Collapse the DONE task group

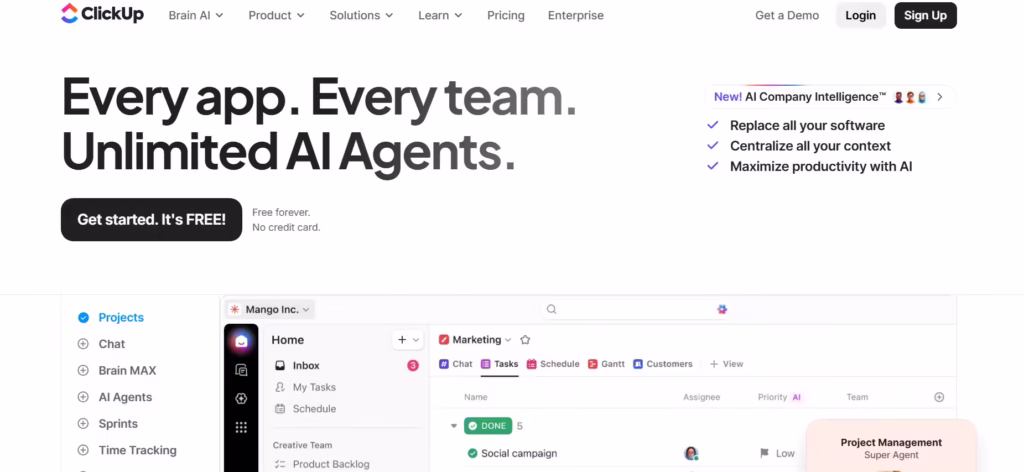point(454,426)
